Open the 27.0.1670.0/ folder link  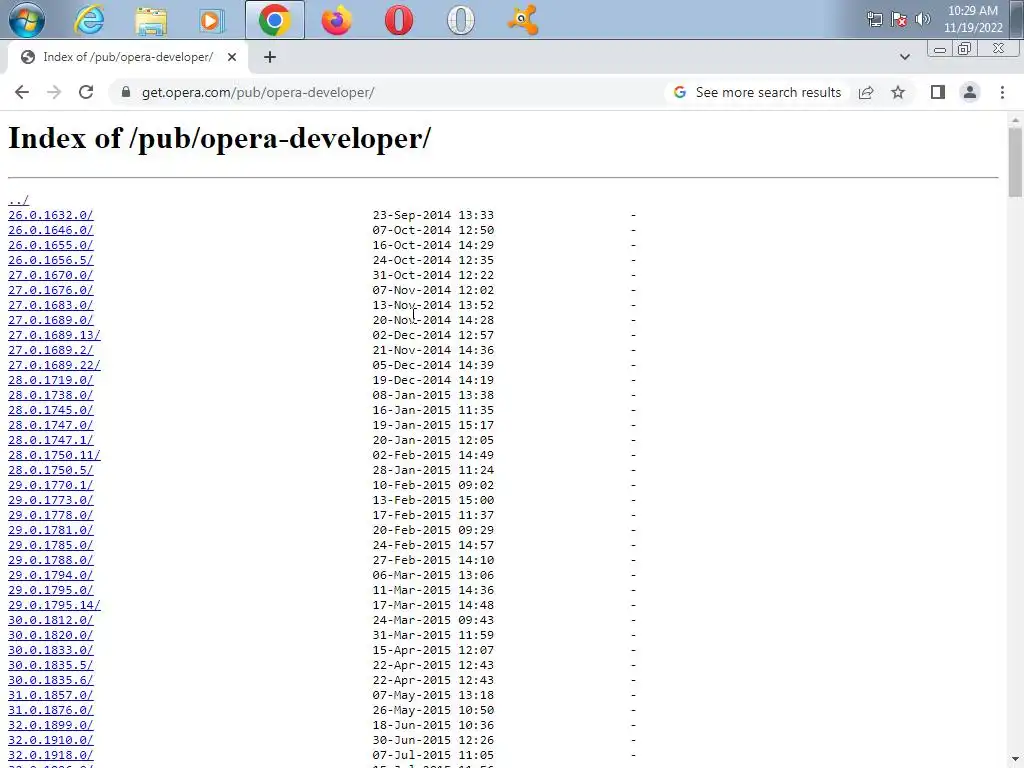[x=50, y=275]
